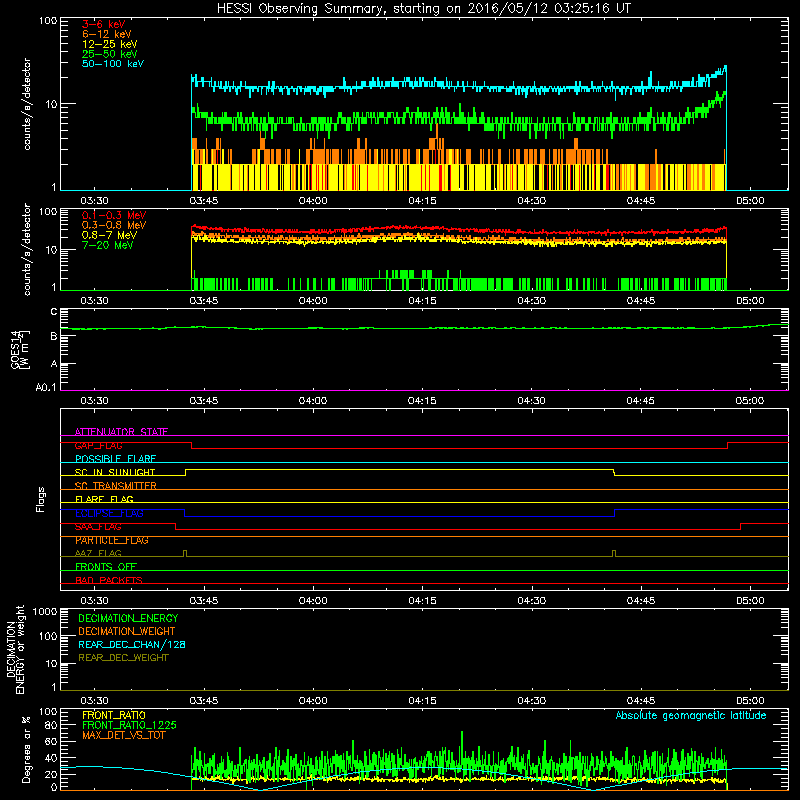Select the SC_IN_SUNLIGHT flag label

(115, 472)
